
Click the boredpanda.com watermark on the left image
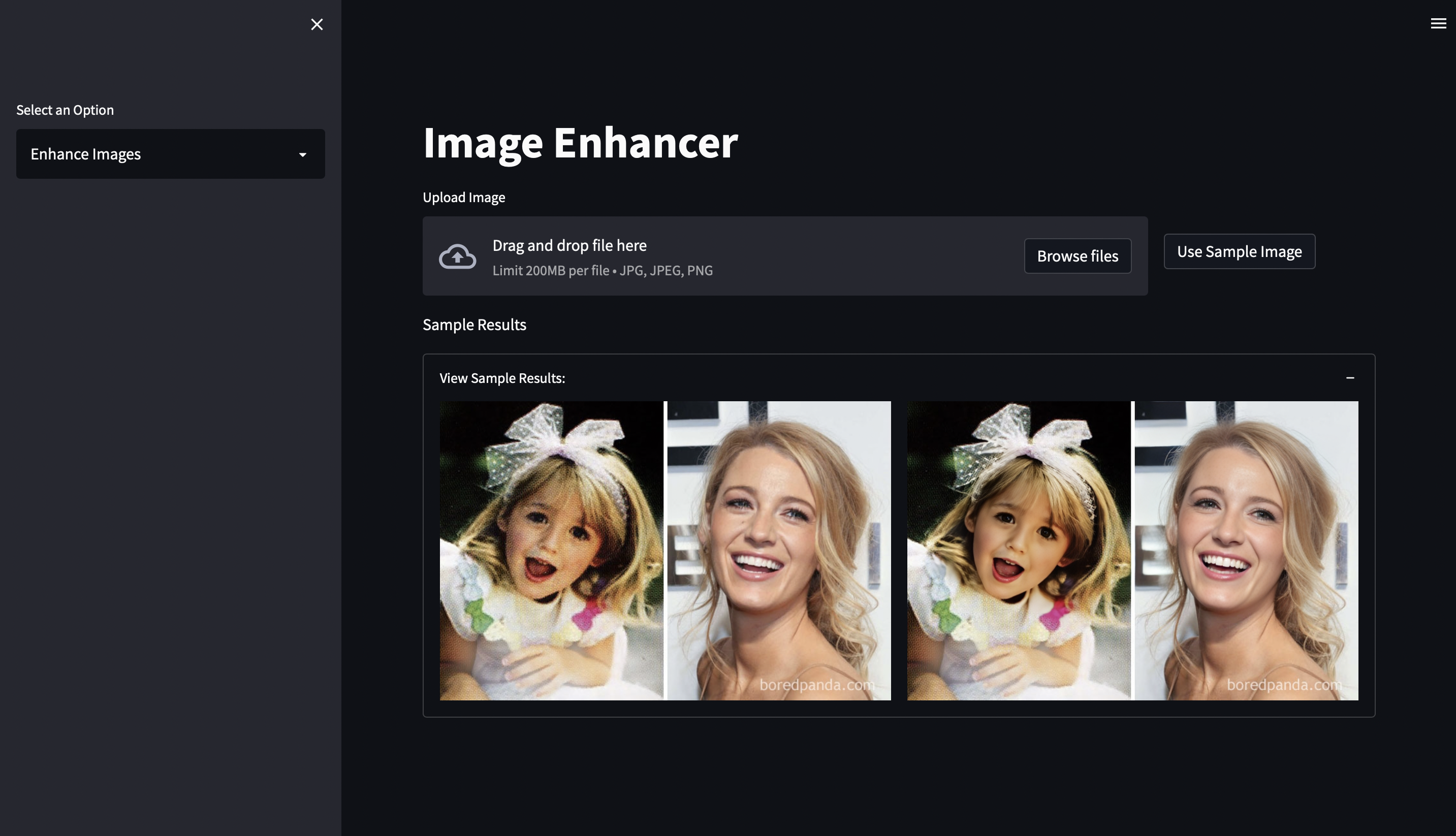point(816,685)
